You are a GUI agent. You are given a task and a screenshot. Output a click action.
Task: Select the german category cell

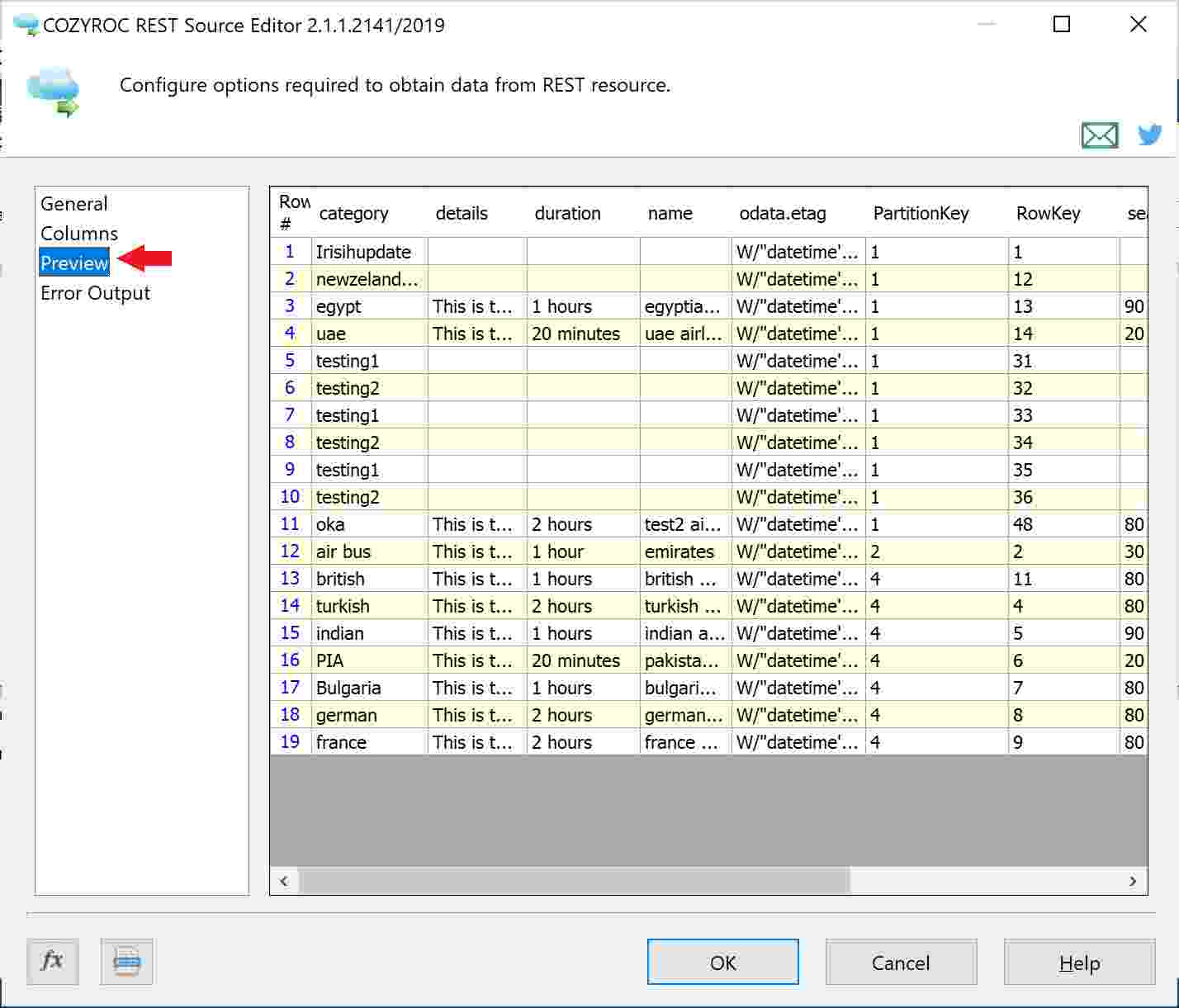pyautogui.click(x=369, y=715)
